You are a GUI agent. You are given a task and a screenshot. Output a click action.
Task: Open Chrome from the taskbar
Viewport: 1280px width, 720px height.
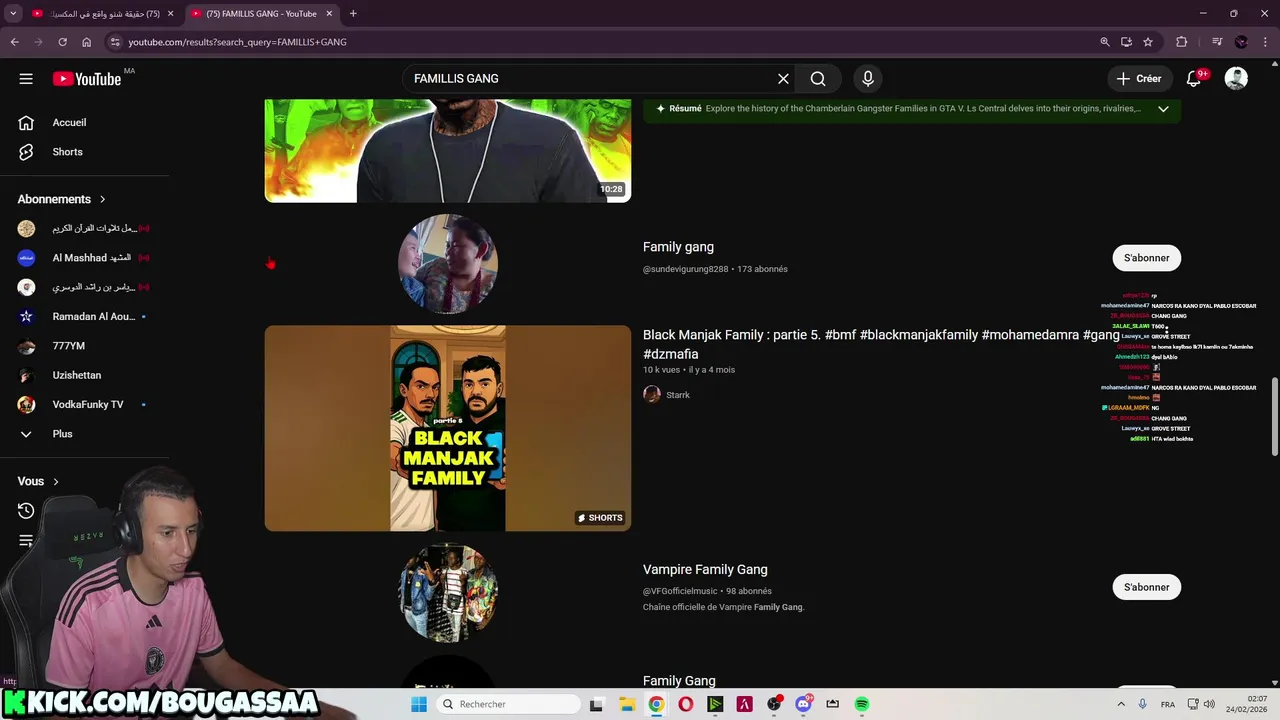[656, 704]
